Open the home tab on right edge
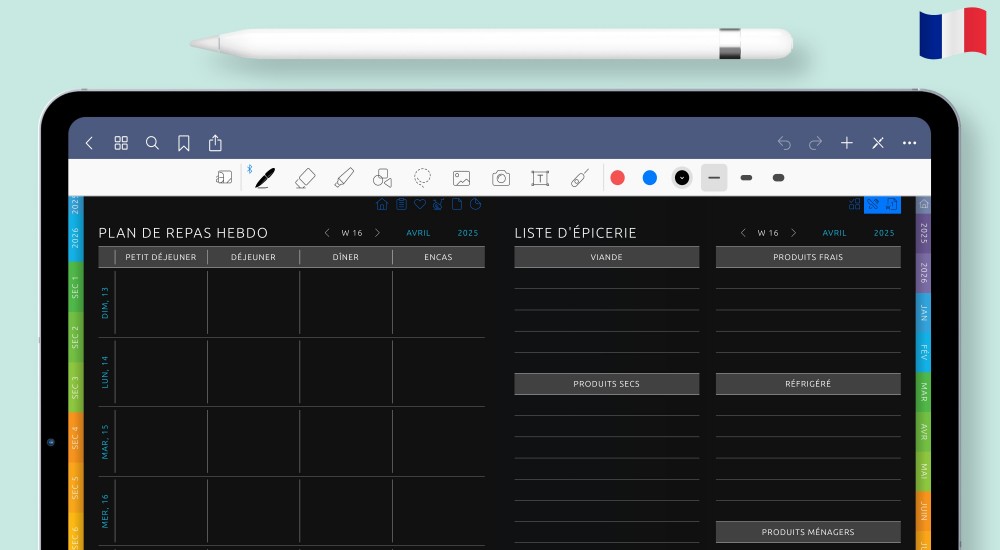This screenshot has width=1000, height=550. (x=923, y=204)
